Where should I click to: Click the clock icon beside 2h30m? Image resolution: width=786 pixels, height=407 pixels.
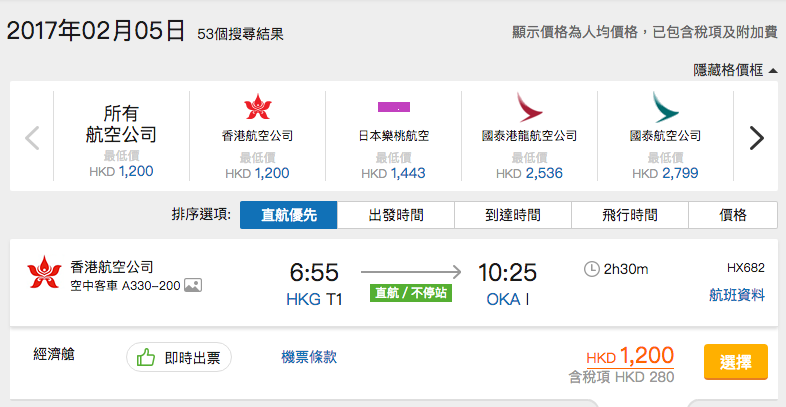592,269
